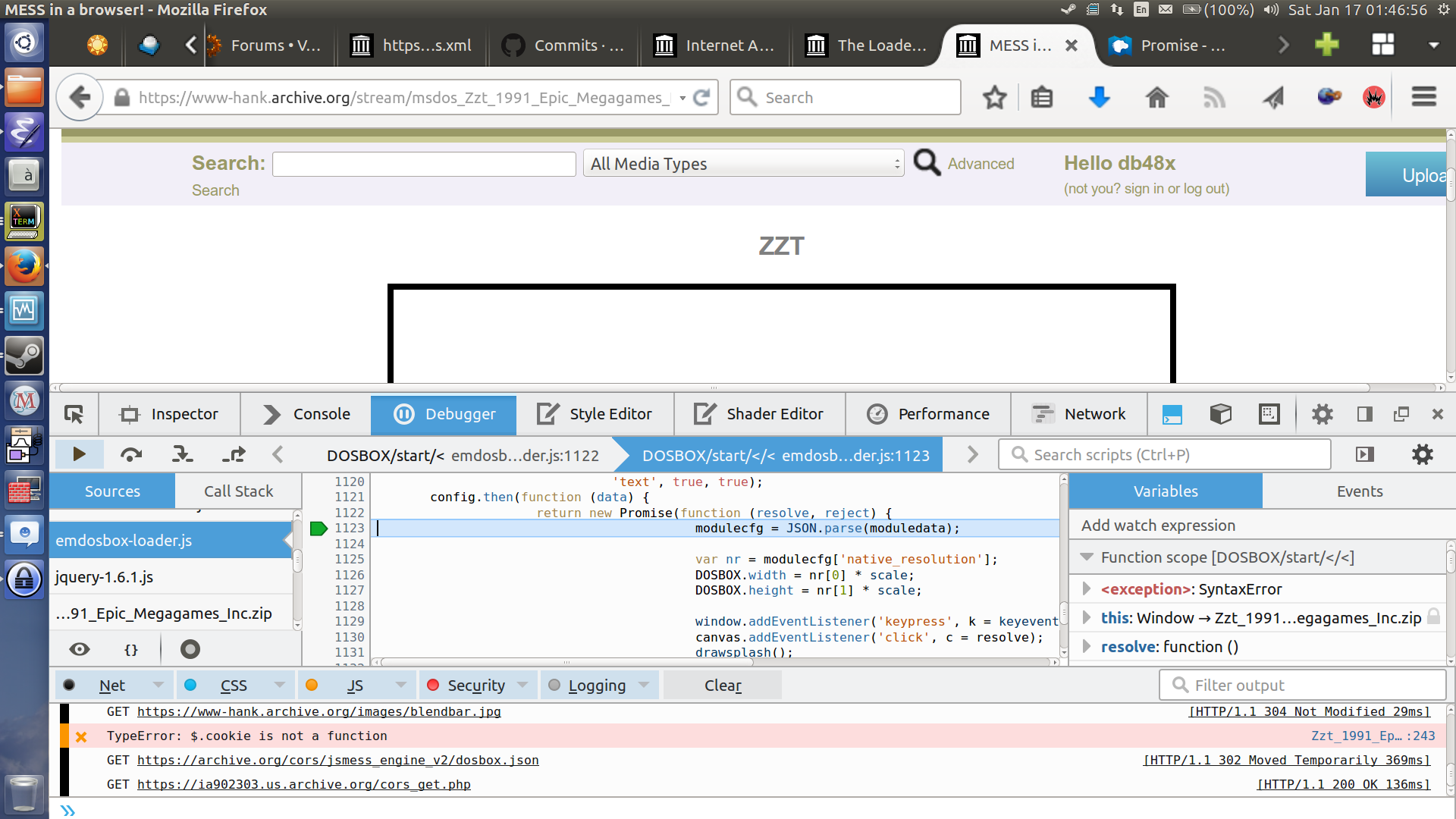Open the Firefox hamburger menu

pyautogui.click(x=1424, y=97)
